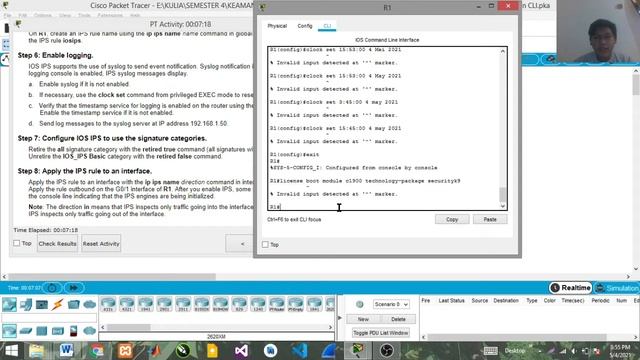
Task: Choose the Routers subcategory icon
Action: click(x=9, y=331)
